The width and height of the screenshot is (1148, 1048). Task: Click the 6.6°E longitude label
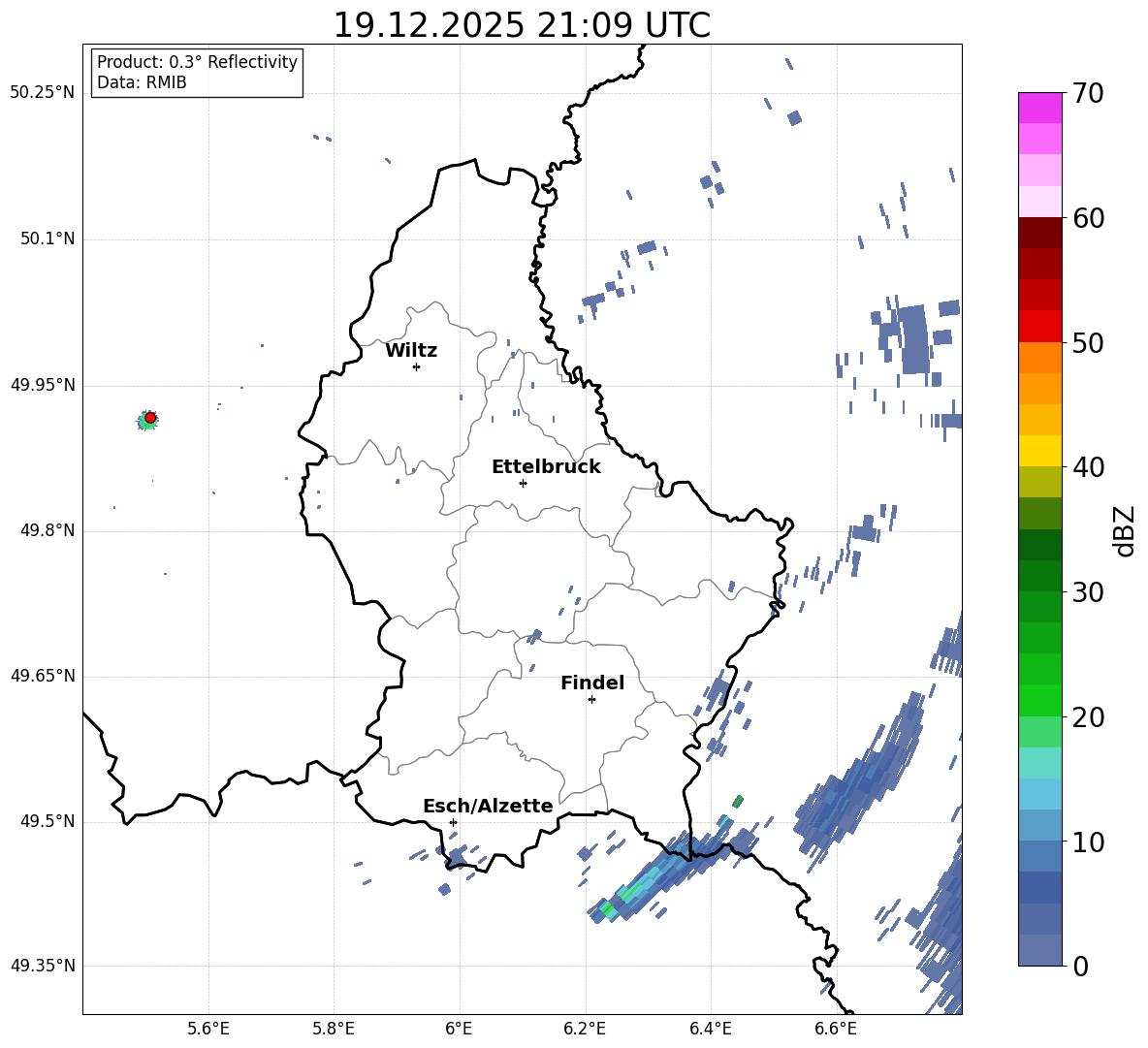coord(836,1029)
